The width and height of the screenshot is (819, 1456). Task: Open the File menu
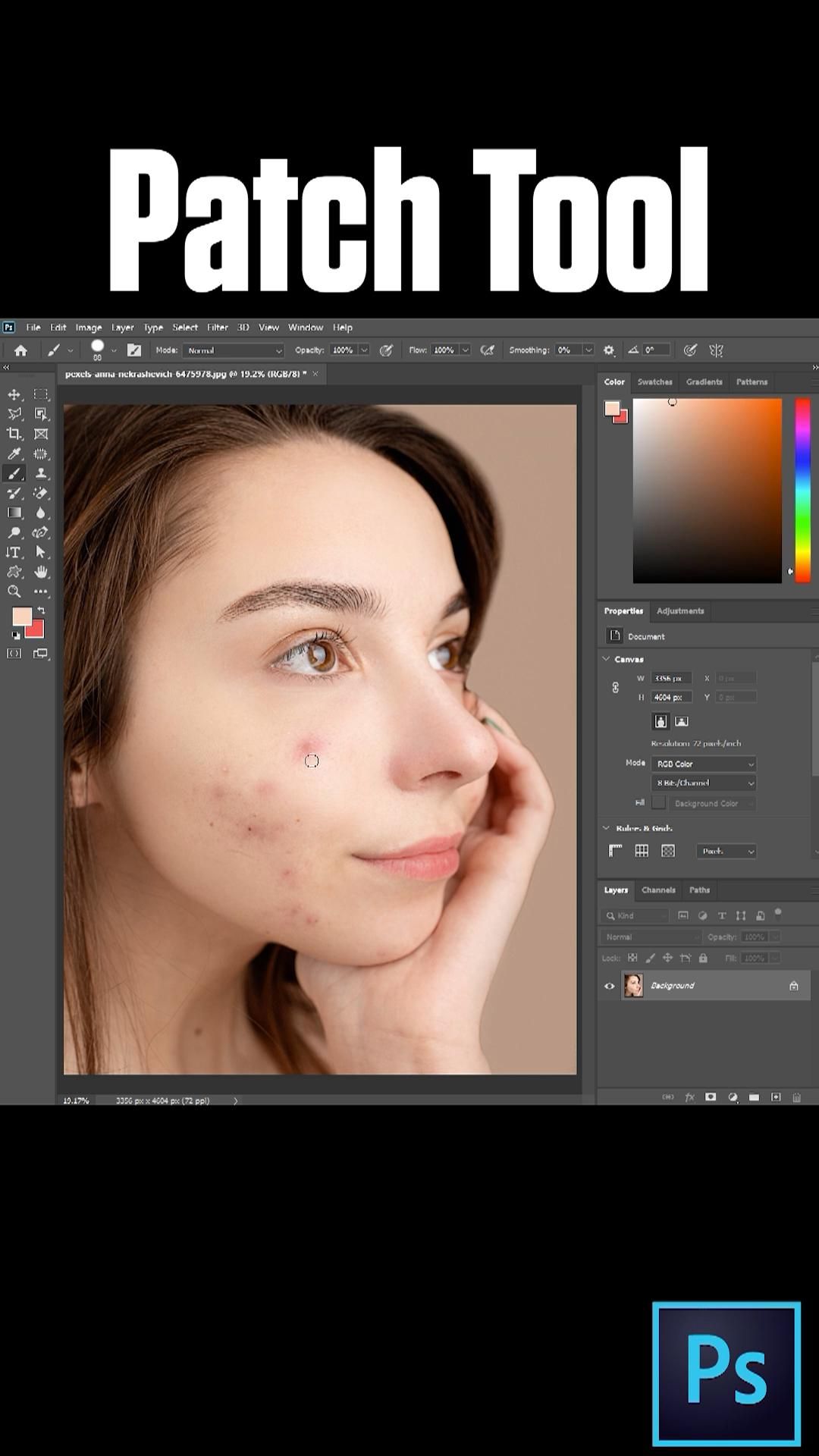pos(33,328)
